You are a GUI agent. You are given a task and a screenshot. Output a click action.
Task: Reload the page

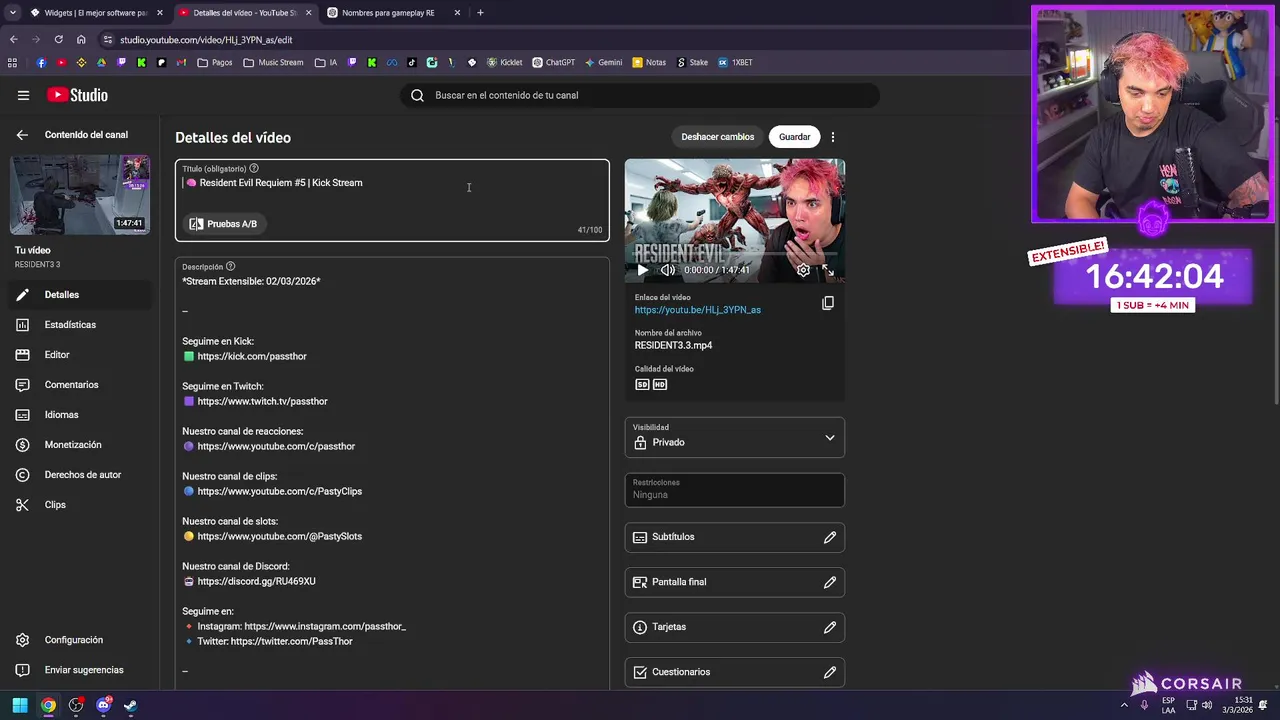(x=58, y=40)
